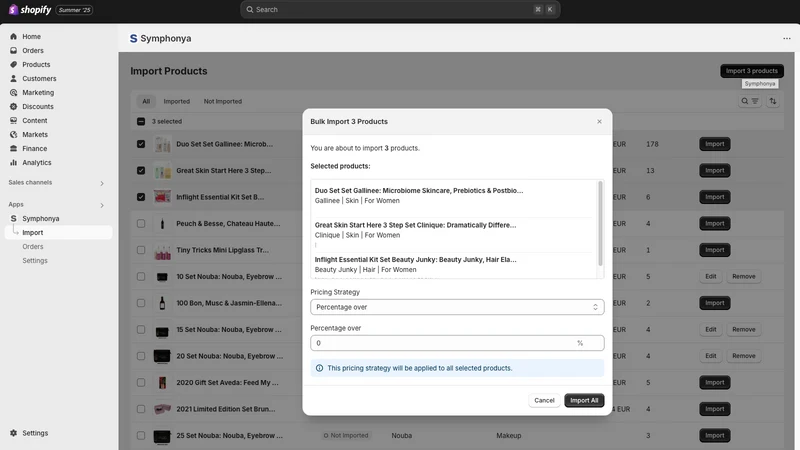Viewport: 800px width, 450px height.
Task: Open Content icon in sidebar
Action: (x=13, y=120)
